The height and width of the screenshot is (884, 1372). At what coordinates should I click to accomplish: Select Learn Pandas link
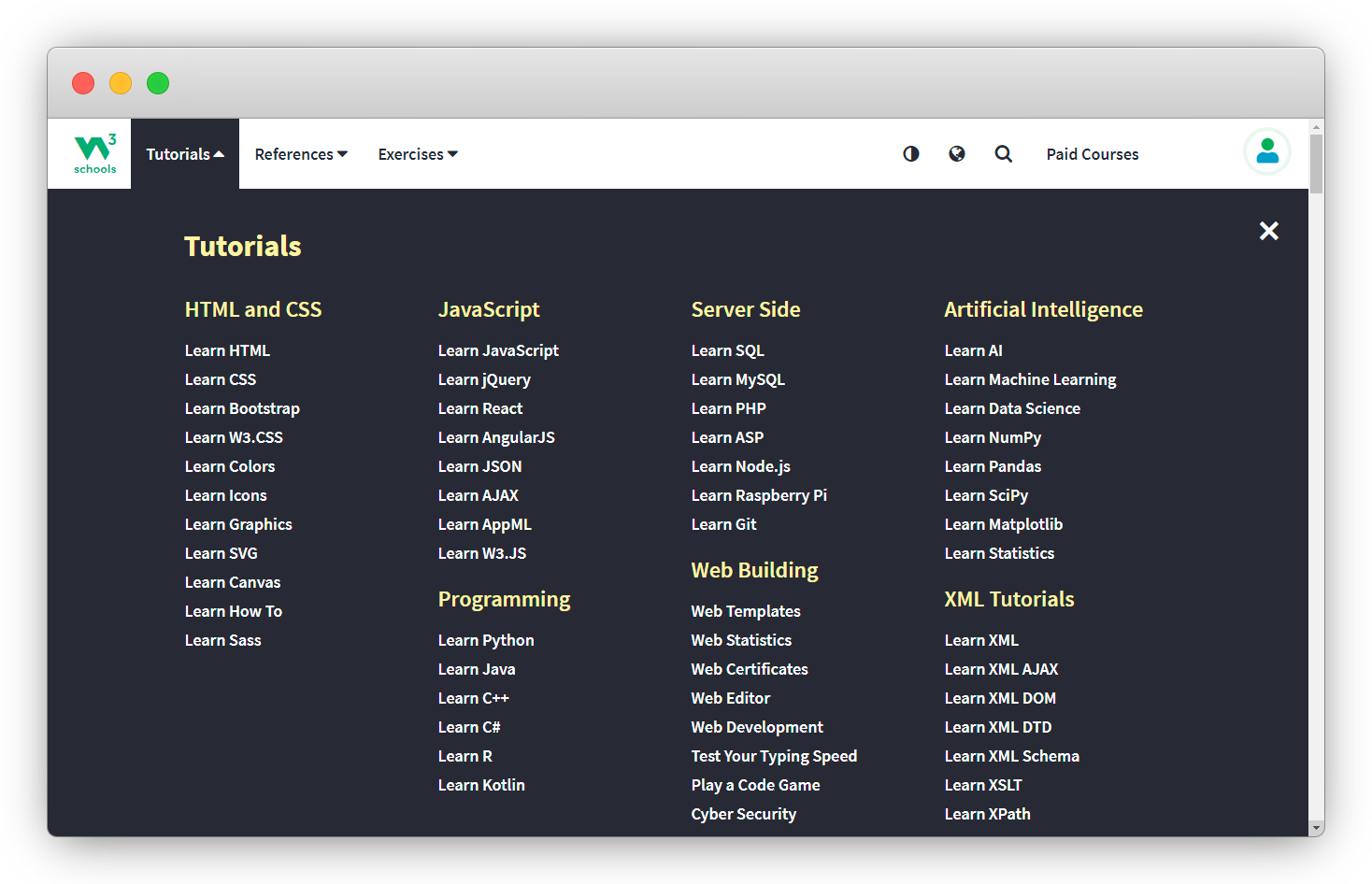click(x=993, y=466)
